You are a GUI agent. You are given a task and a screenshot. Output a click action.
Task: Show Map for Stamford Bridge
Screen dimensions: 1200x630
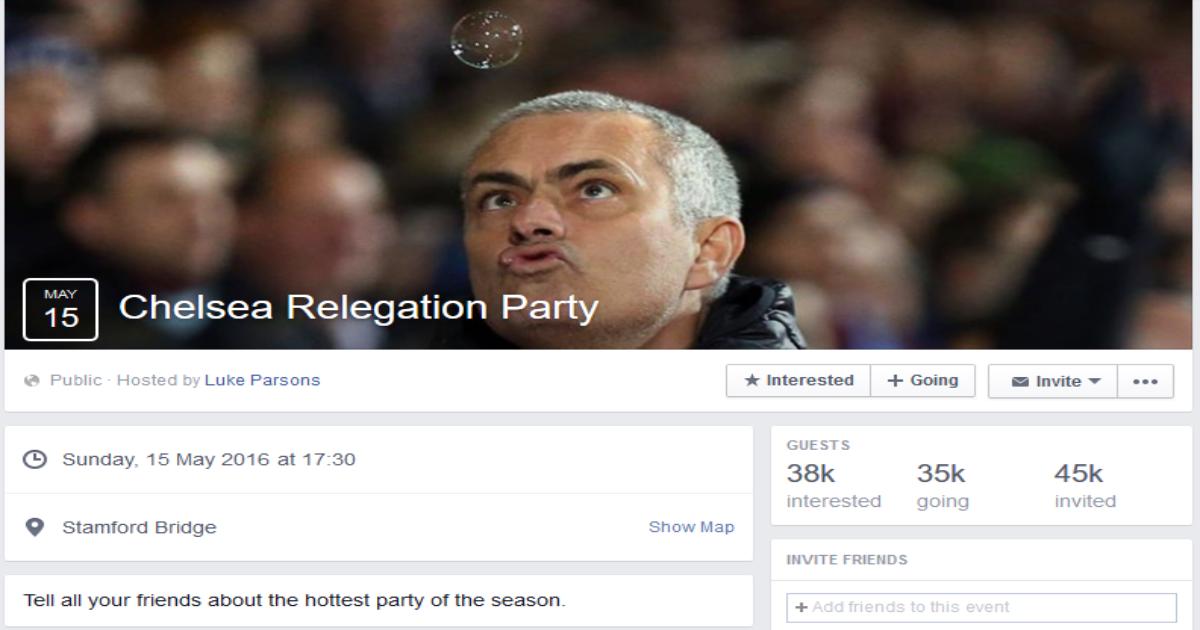tap(691, 527)
